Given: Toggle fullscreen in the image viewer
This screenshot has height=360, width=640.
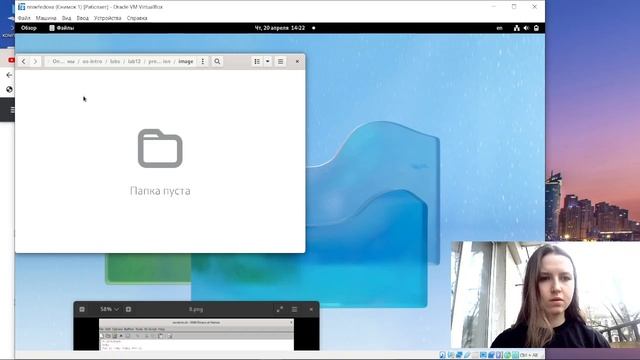Looking at the screenshot, I should point(280,309).
